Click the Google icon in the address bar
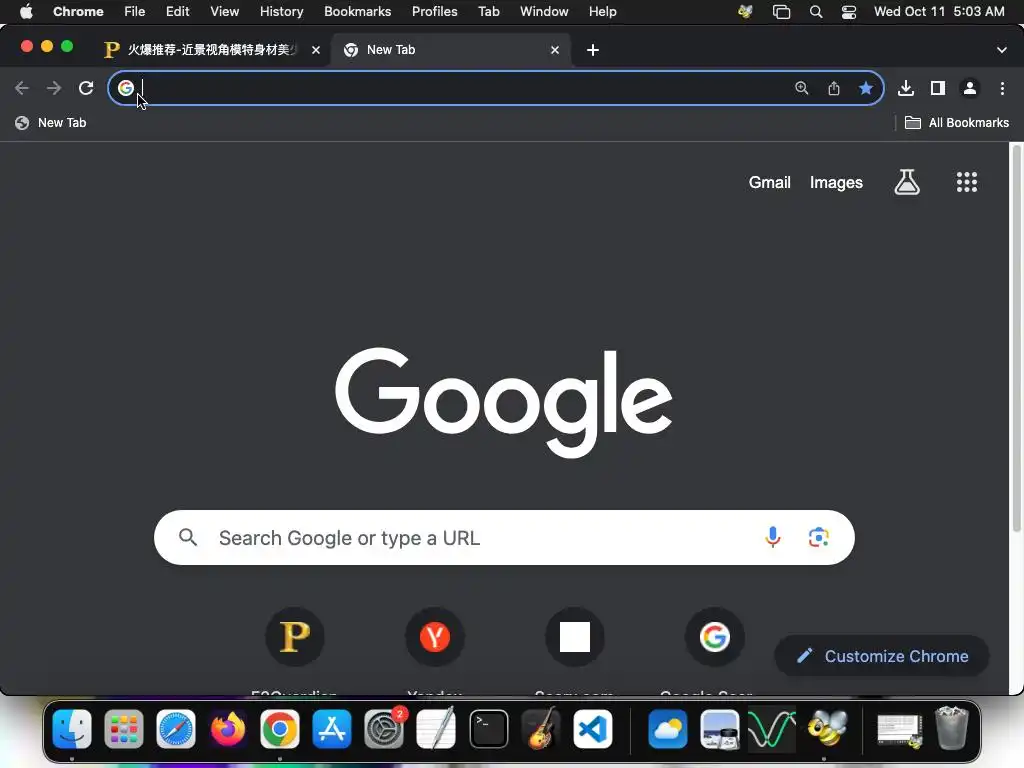 coord(126,88)
